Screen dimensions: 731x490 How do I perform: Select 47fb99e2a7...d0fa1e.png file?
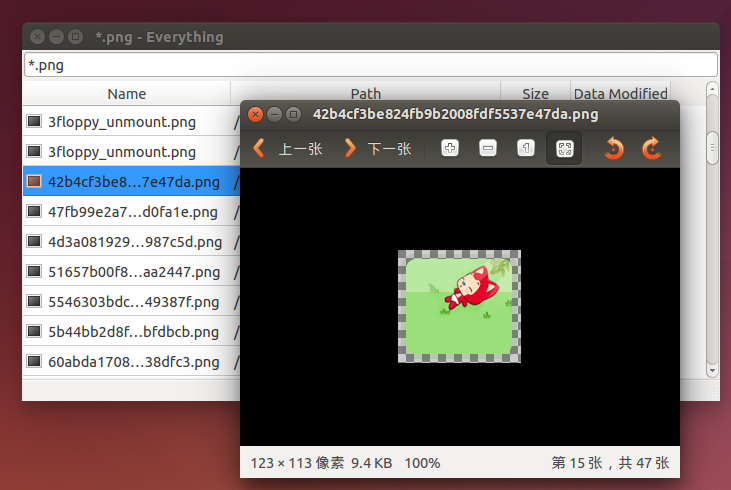tap(131, 212)
